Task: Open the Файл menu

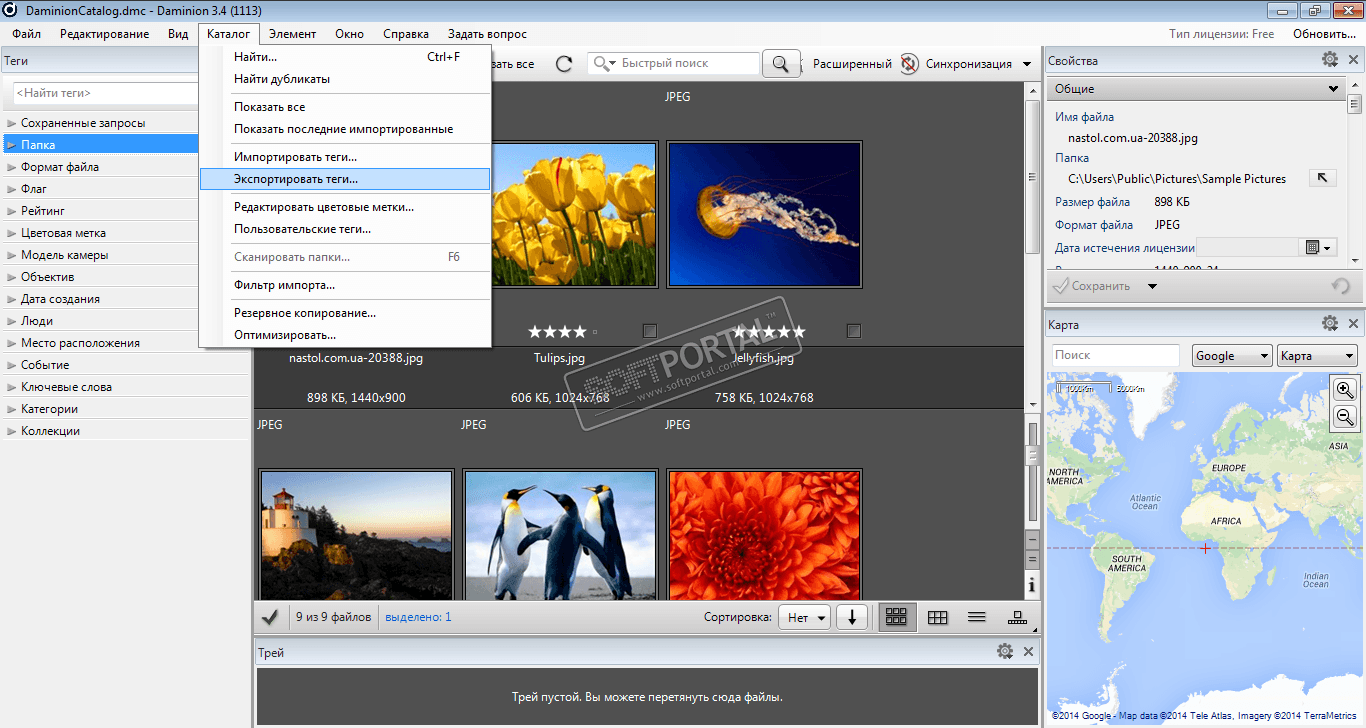Action: tap(27, 34)
